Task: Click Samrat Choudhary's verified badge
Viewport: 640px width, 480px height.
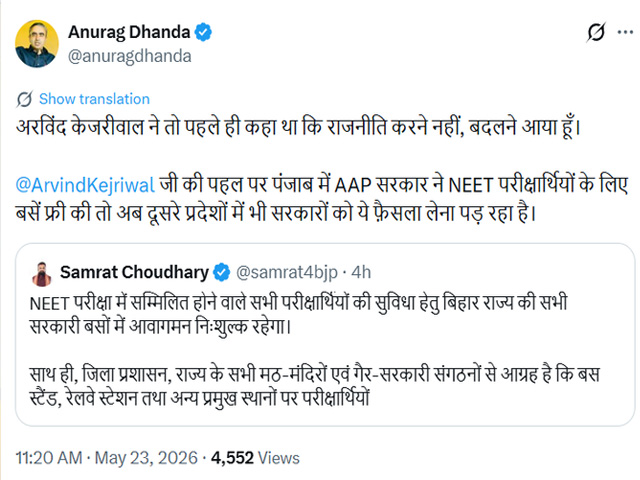Action: pos(222,272)
